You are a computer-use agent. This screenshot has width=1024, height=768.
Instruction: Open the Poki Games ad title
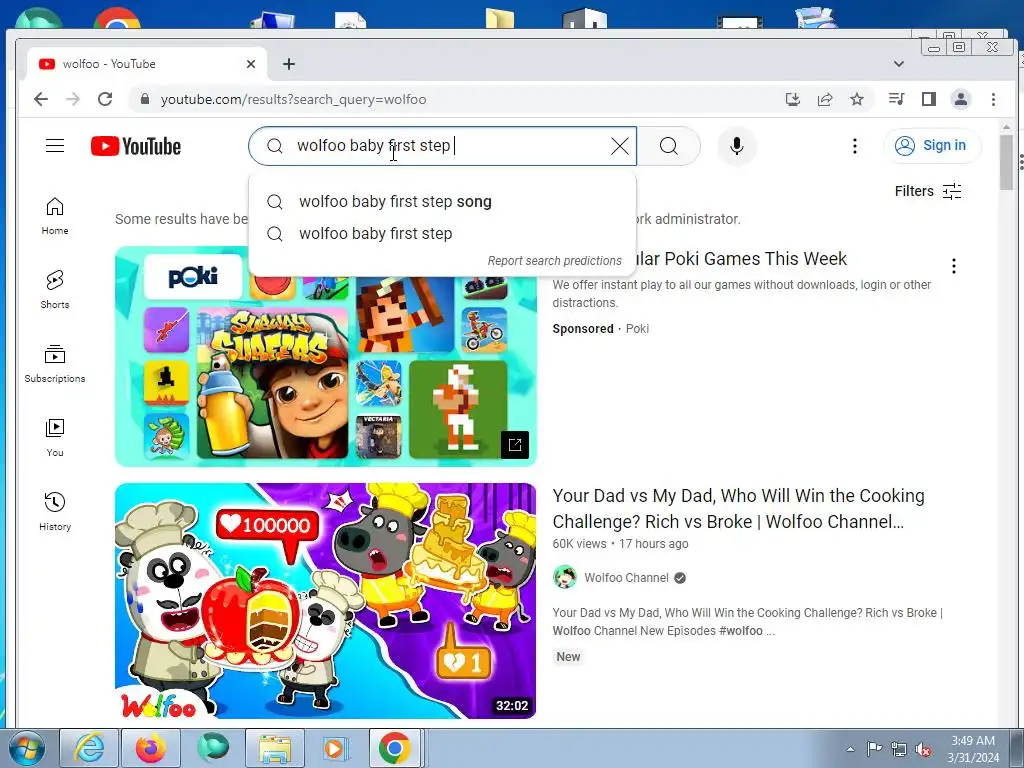click(742, 259)
